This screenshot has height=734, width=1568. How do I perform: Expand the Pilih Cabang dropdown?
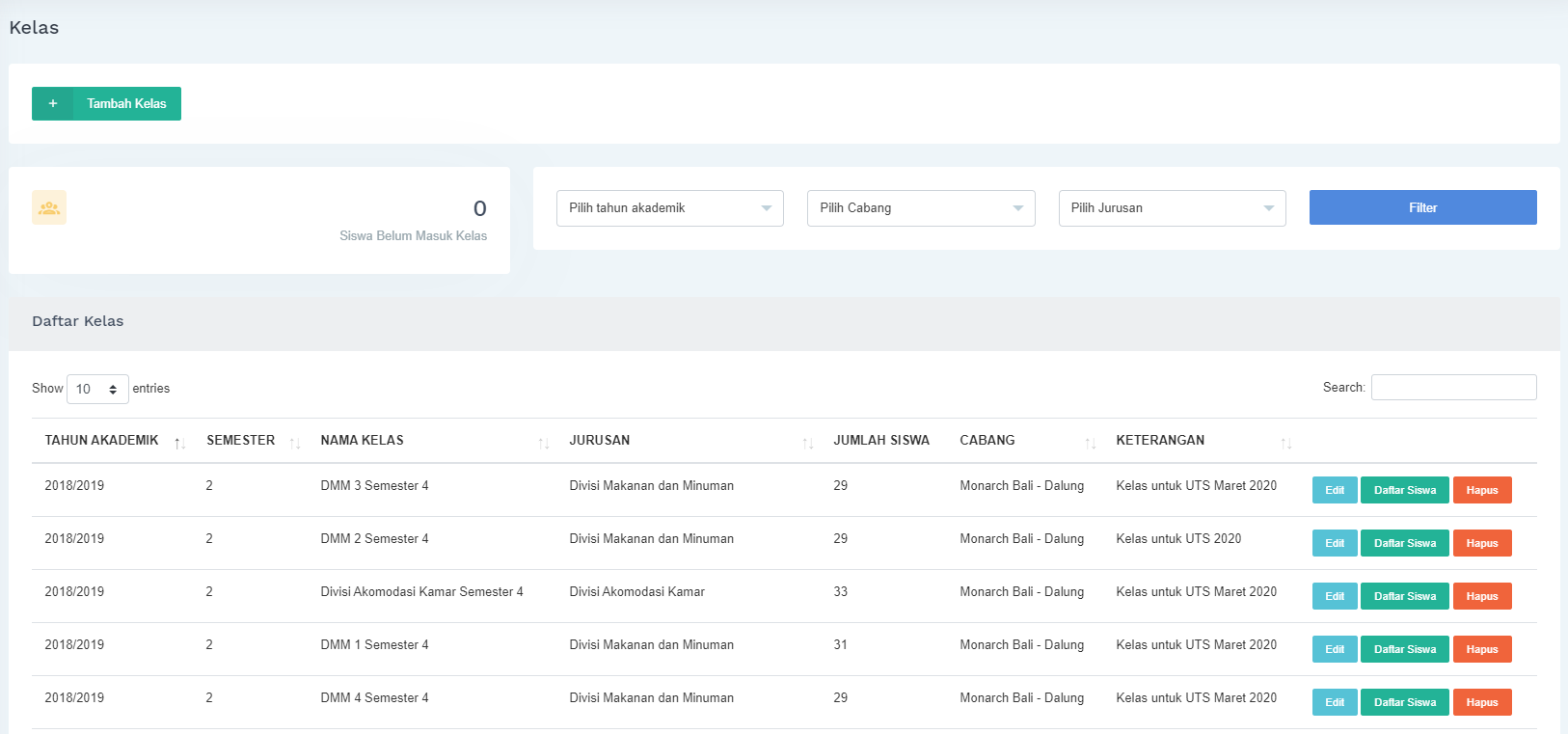[920, 208]
